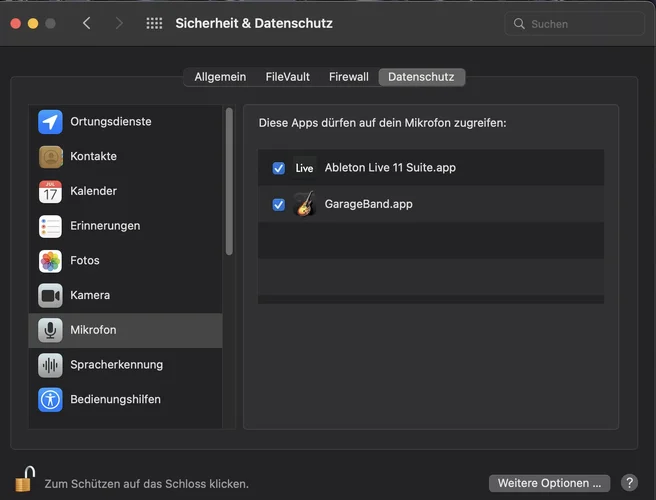Choose Erinnerungen from the privacy list
This screenshot has width=656, height=500.
(x=104, y=226)
